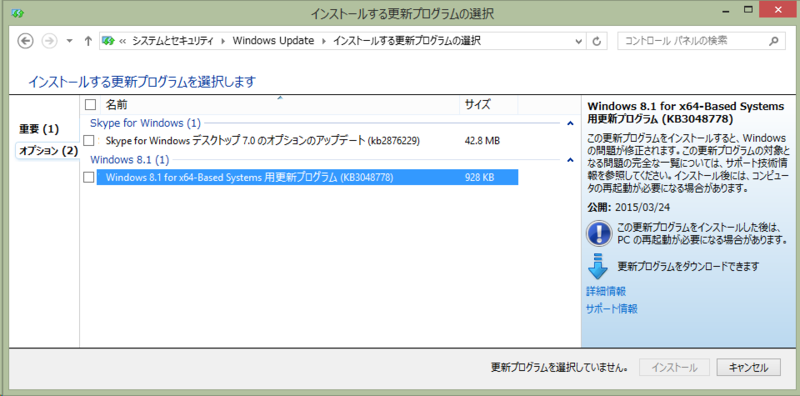Click the システムとセキュリティ breadcrumb
The image size is (800, 396).
pos(172,41)
